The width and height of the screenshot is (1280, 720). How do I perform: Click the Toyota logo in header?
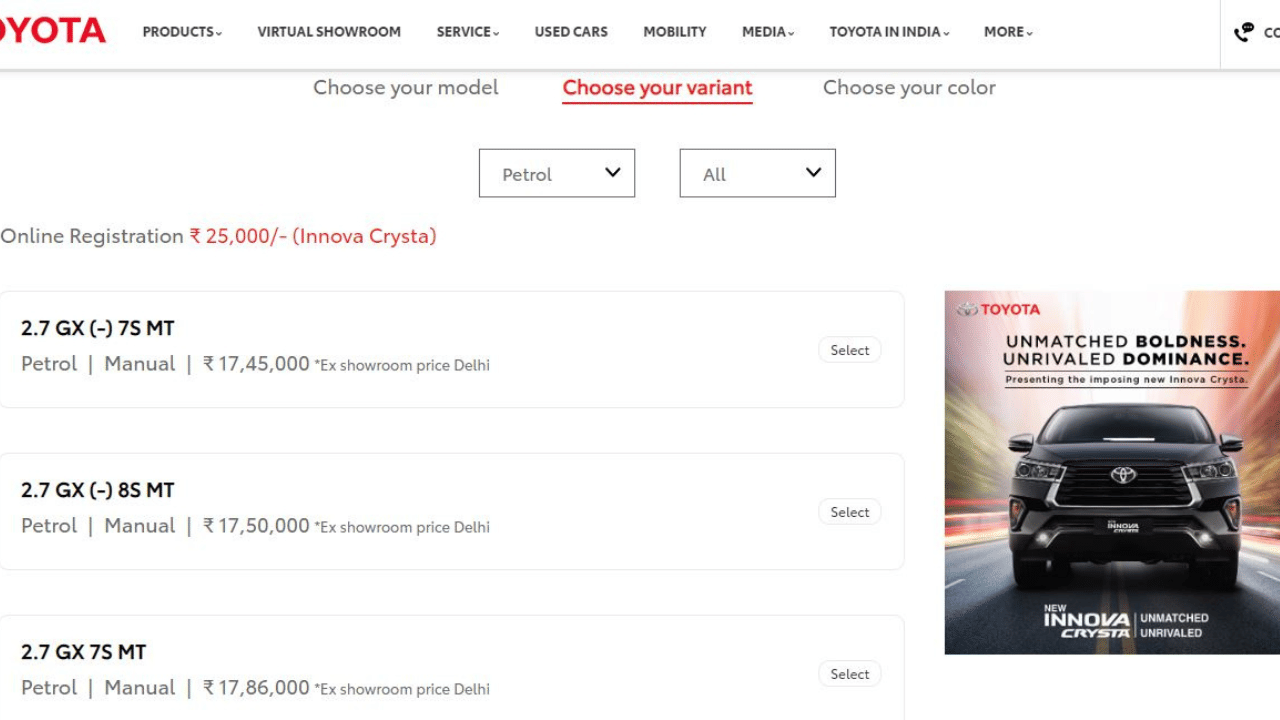click(x=52, y=31)
